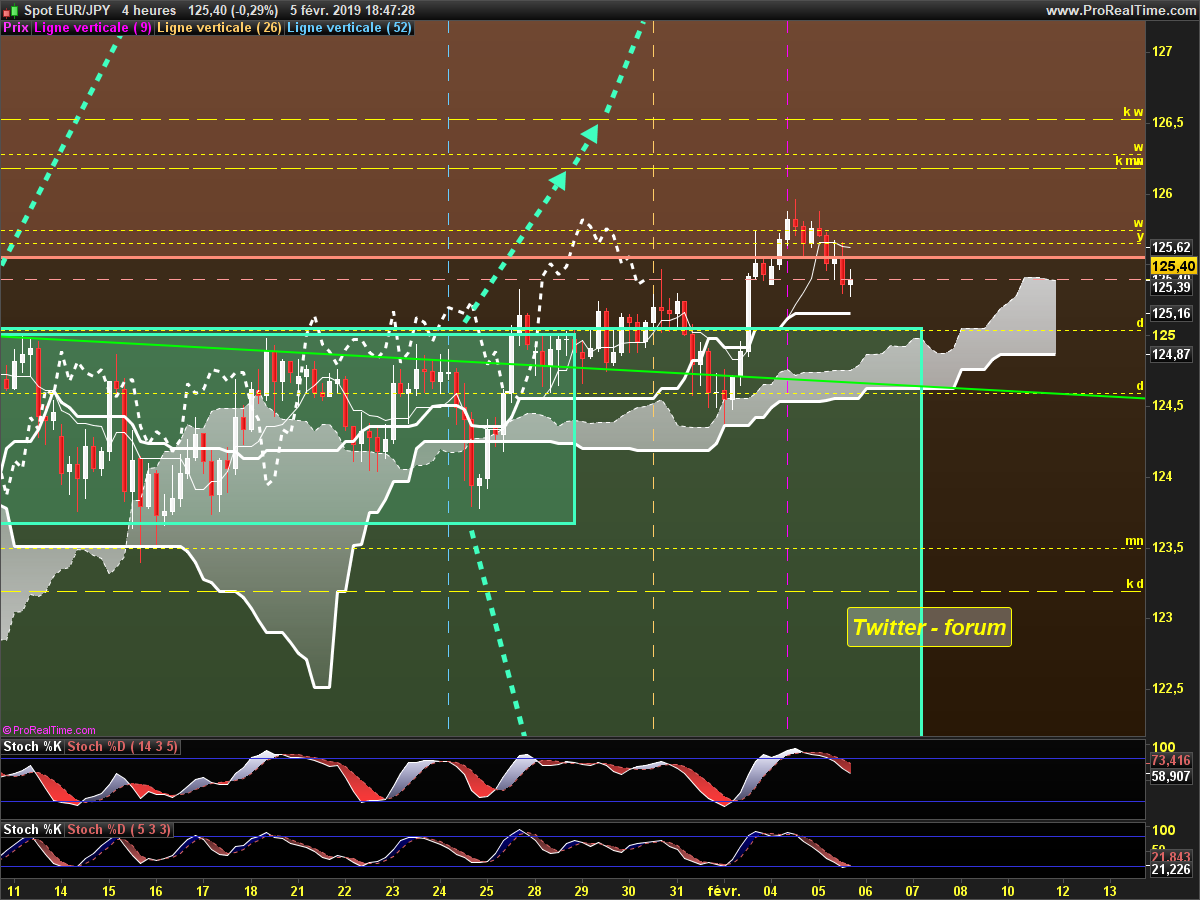Click the 73,416 stochastic value label
1200x900 pixels.
[x=1171, y=760]
